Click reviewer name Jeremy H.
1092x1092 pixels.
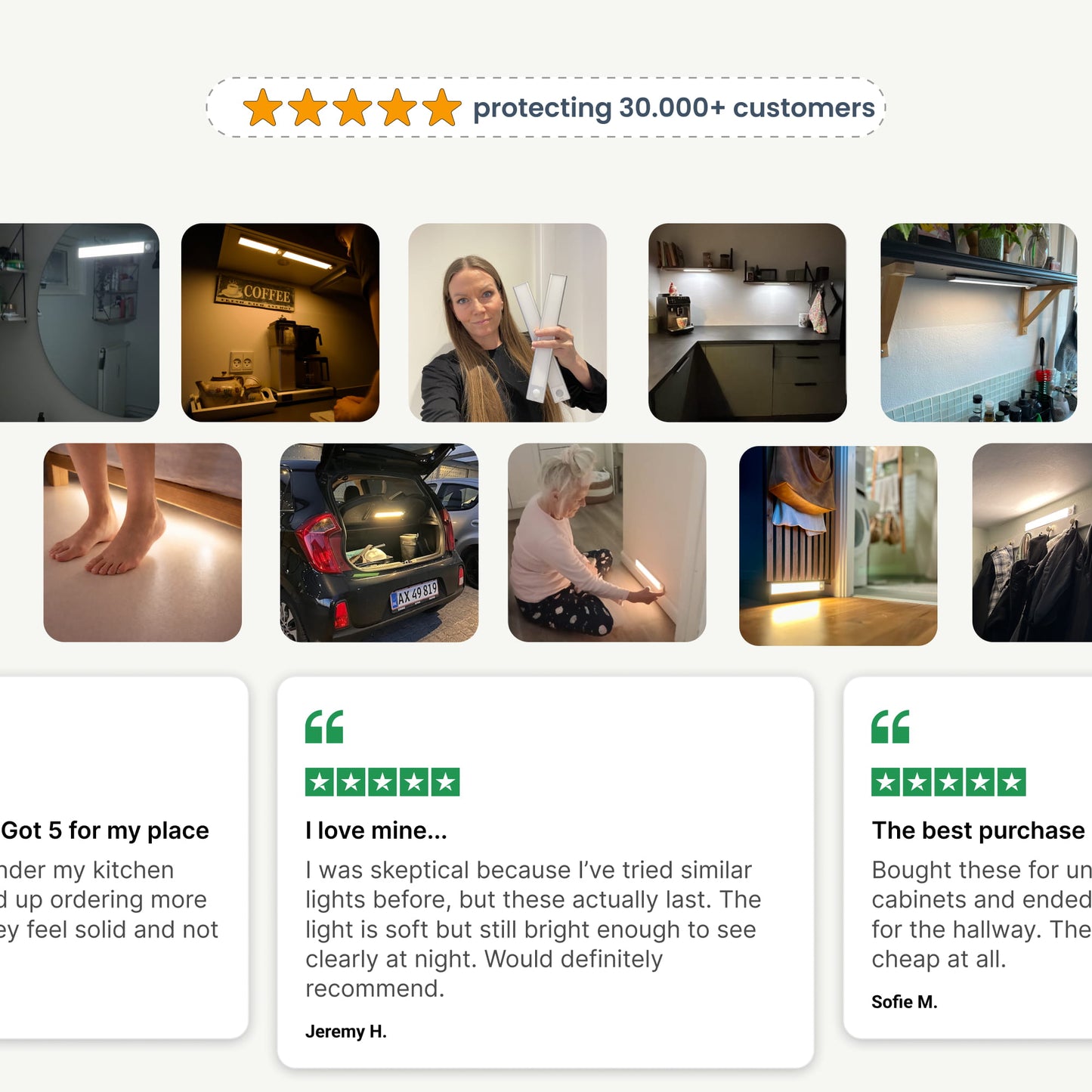point(346,1032)
